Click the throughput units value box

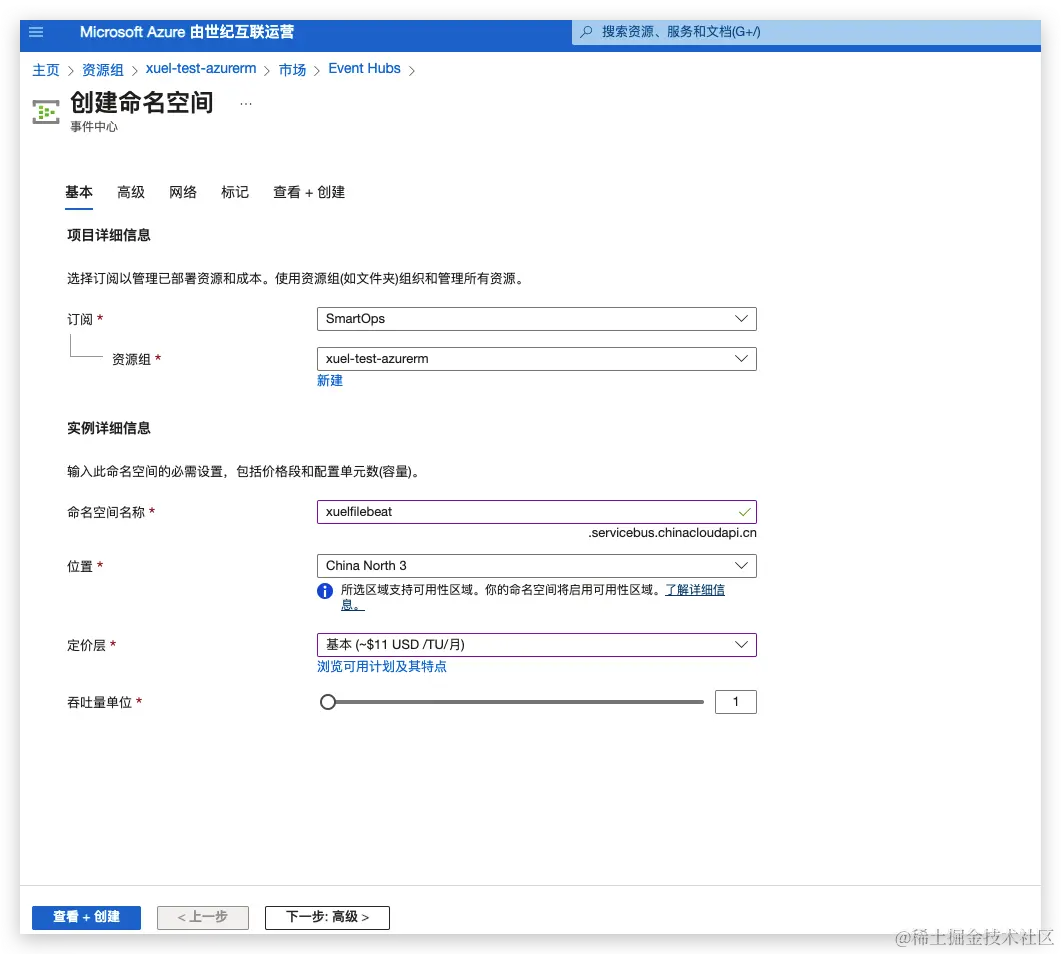(x=736, y=702)
